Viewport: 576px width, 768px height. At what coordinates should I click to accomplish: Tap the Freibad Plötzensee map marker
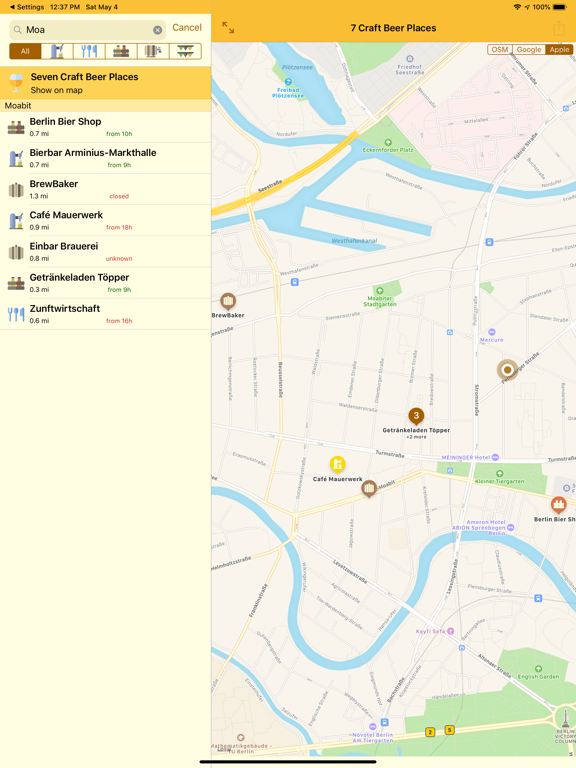[x=288, y=82]
